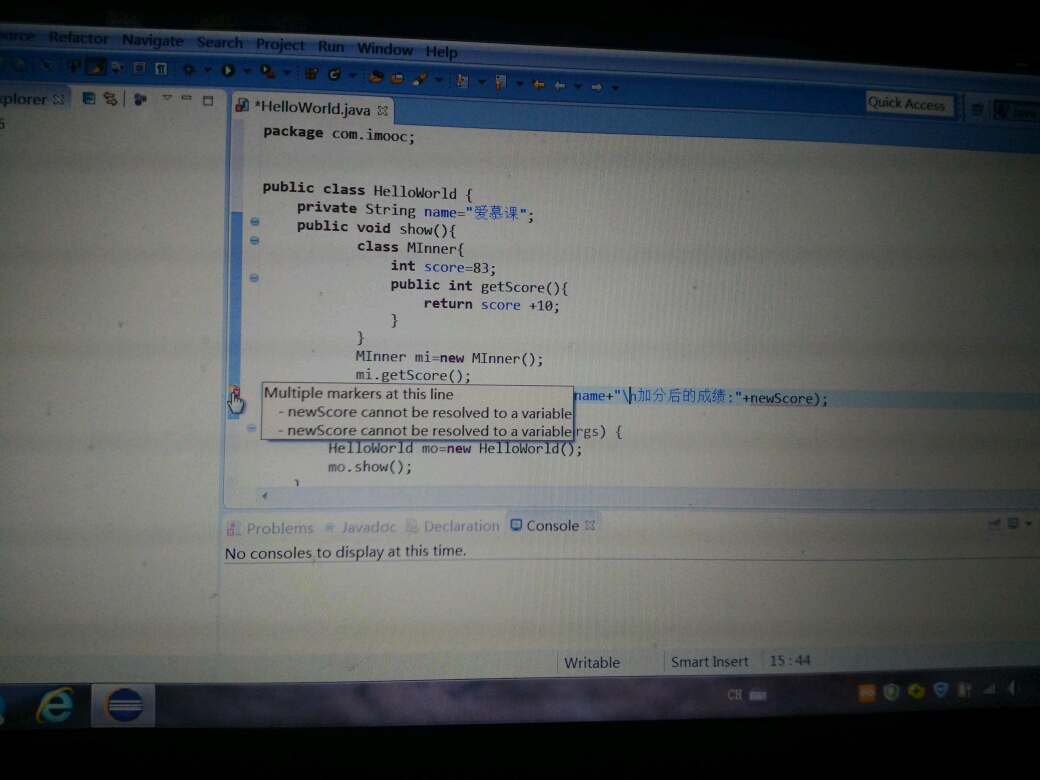This screenshot has height=780, width=1040.
Task: Expand the Run dropdown arrow
Action: (x=247, y=71)
